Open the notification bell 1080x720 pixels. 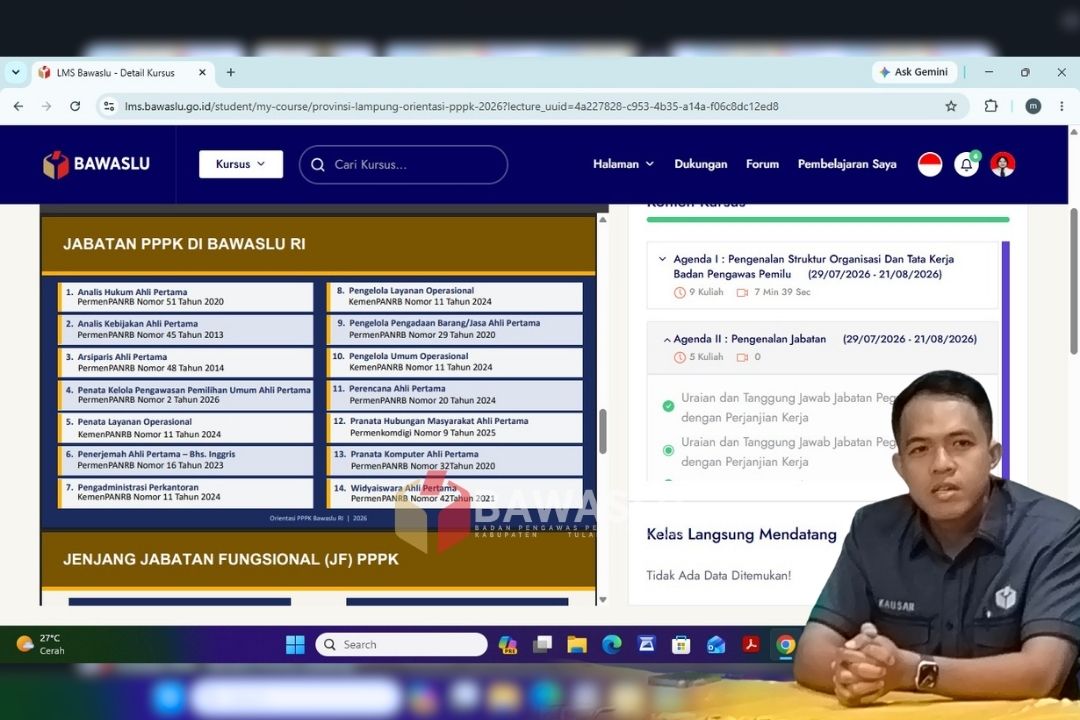[x=966, y=165]
